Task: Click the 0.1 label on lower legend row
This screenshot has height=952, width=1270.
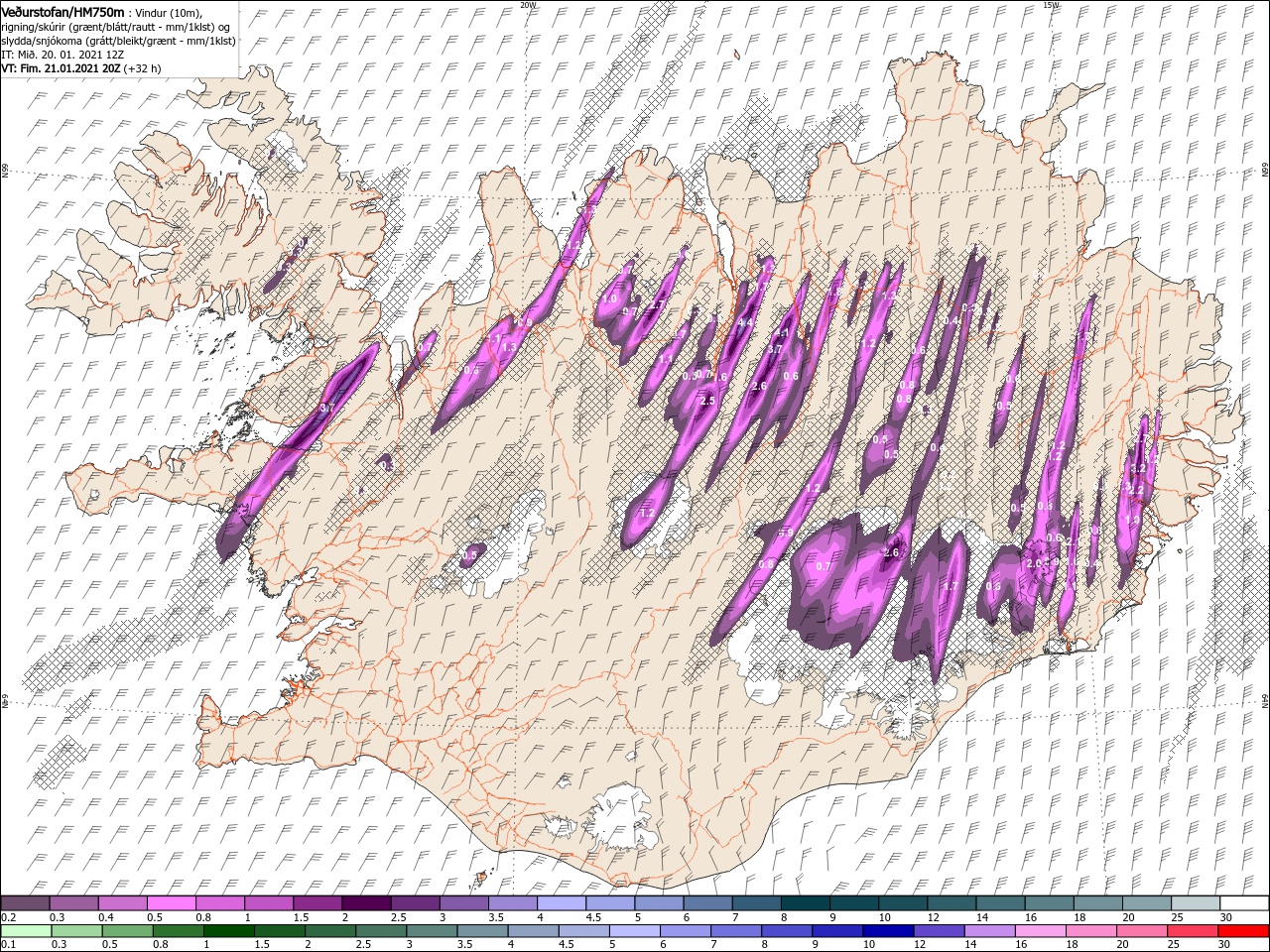Action: click(8, 945)
